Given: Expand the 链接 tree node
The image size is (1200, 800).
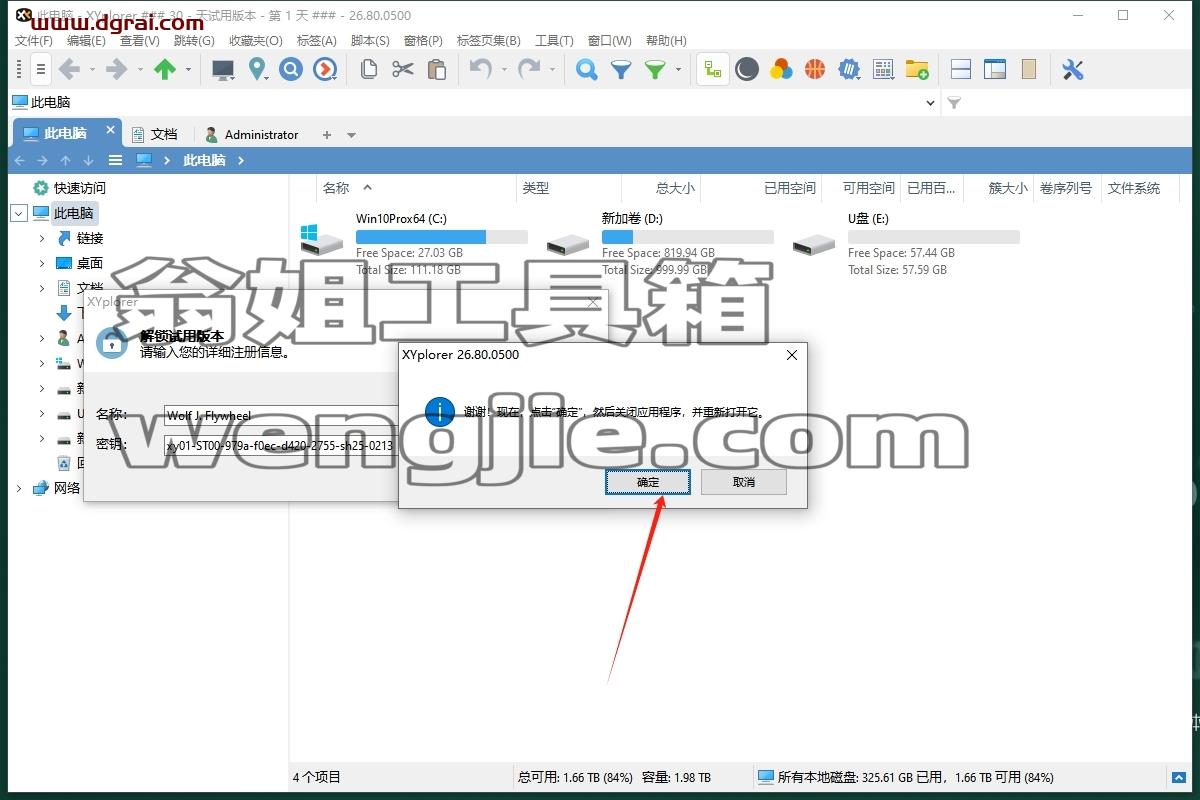Looking at the screenshot, I should 42,238.
